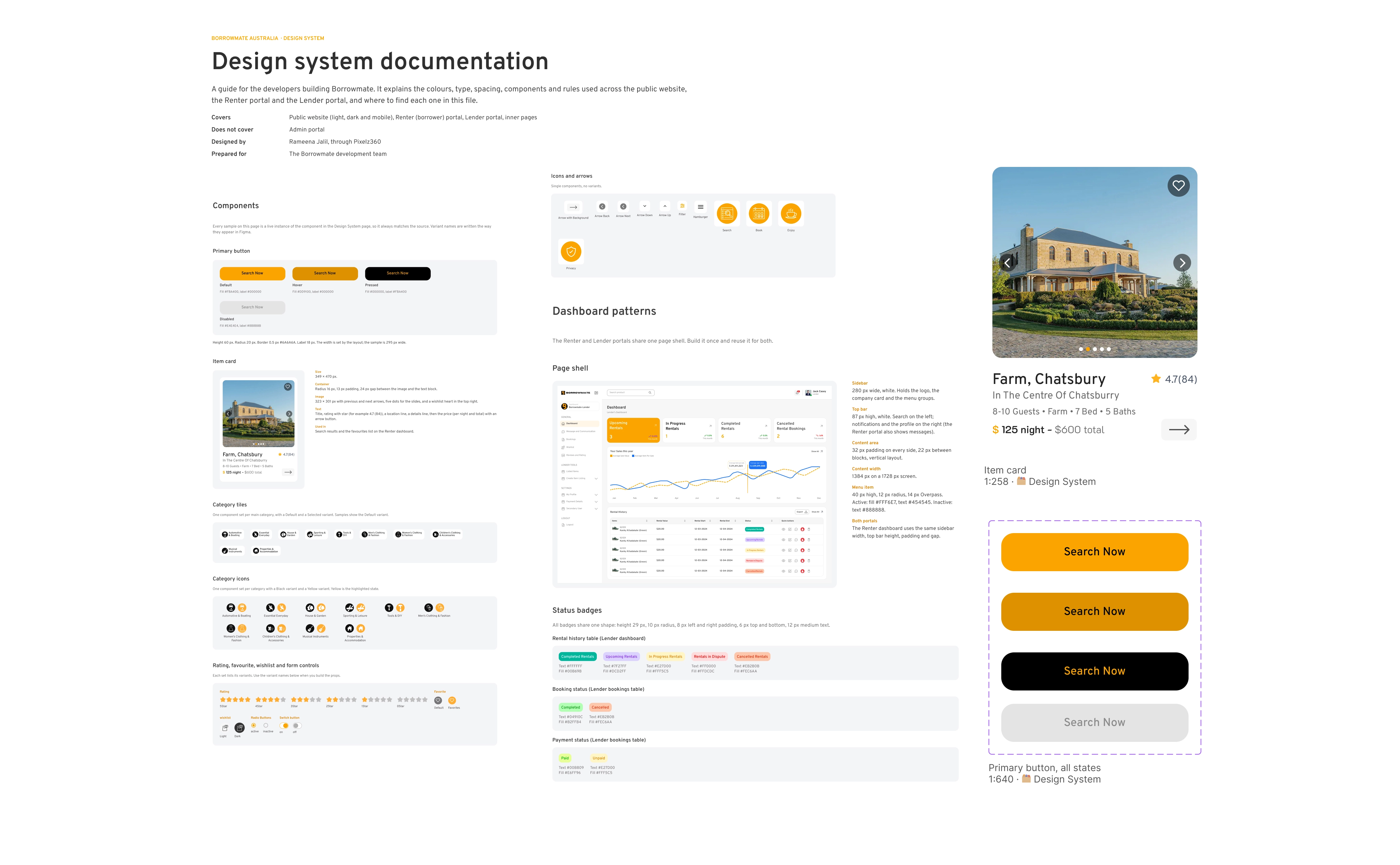
Task: Click the Arrow with Background icon sample
Action: [x=573, y=207]
